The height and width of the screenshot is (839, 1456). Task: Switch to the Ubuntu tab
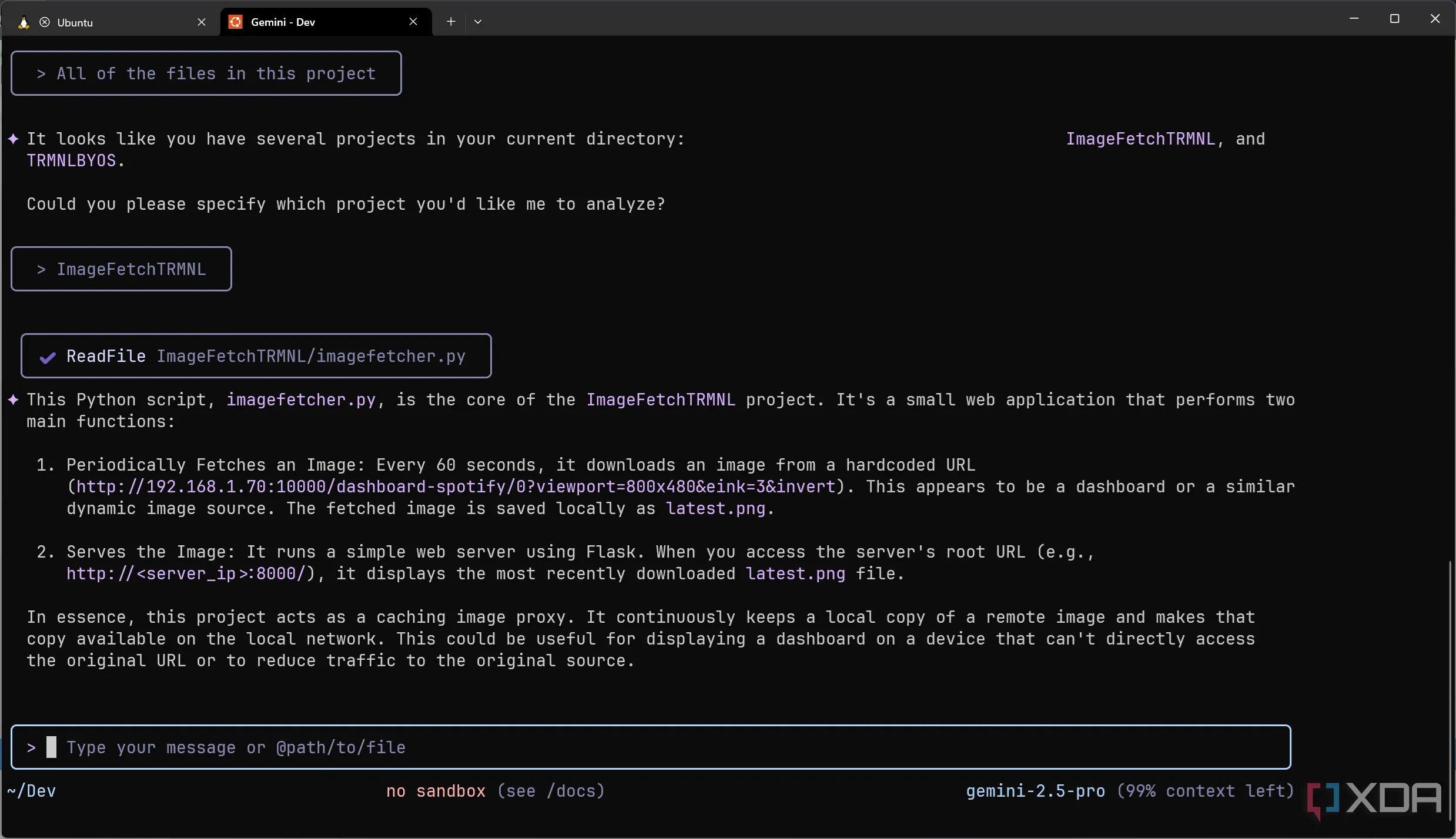[110, 22]
